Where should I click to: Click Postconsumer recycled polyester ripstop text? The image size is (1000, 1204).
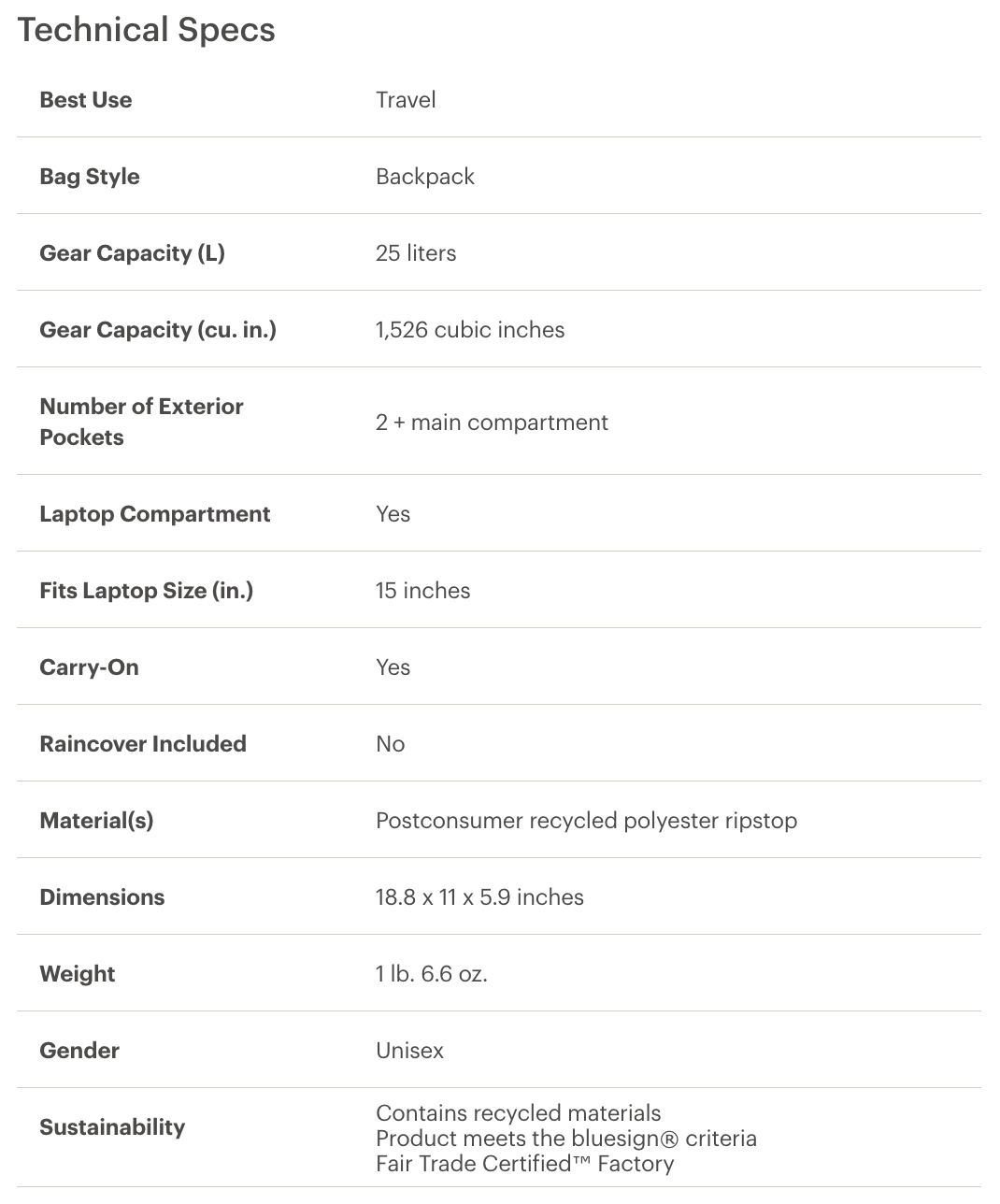pyautogui.click(x=587, y=821)
